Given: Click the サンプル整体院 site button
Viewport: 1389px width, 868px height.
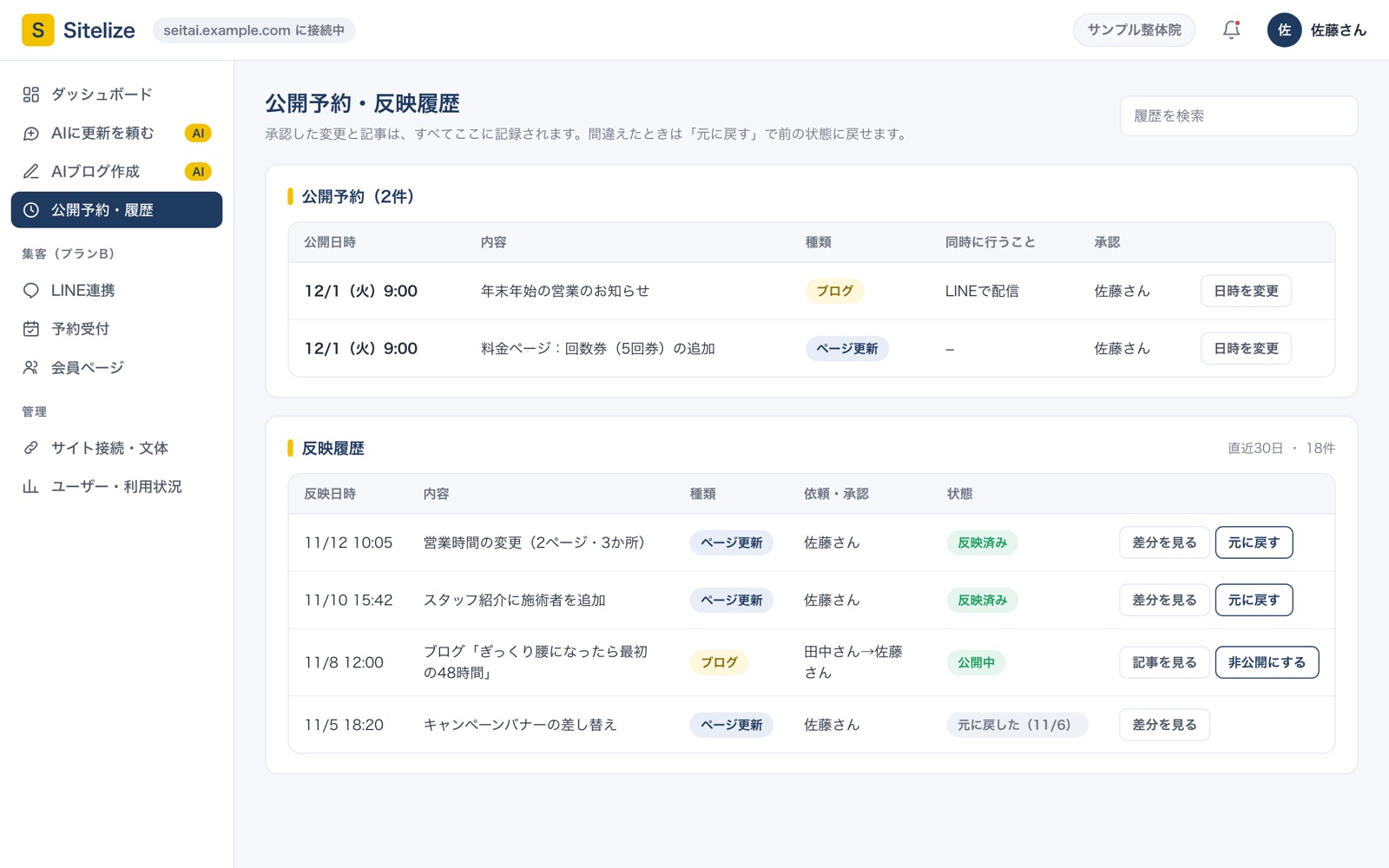Looking at the screenshot, I should (x=1134, y=30).
